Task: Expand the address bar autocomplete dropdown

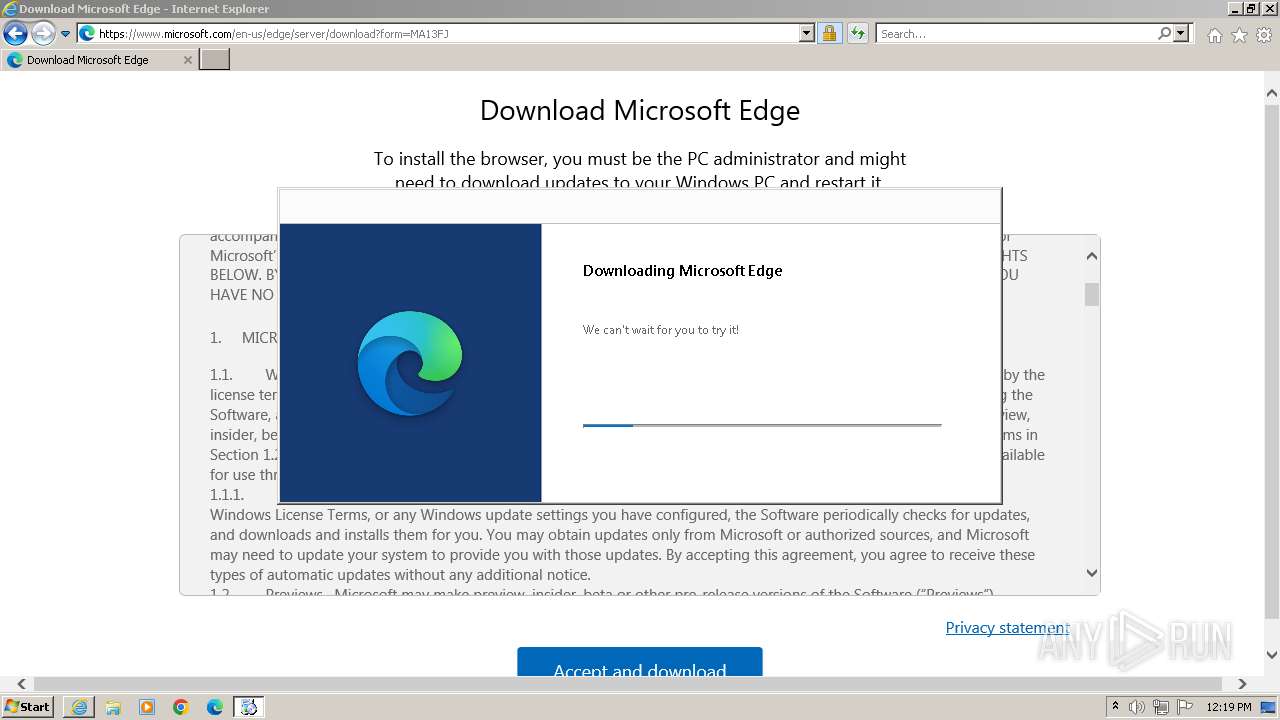Action: 807,34
